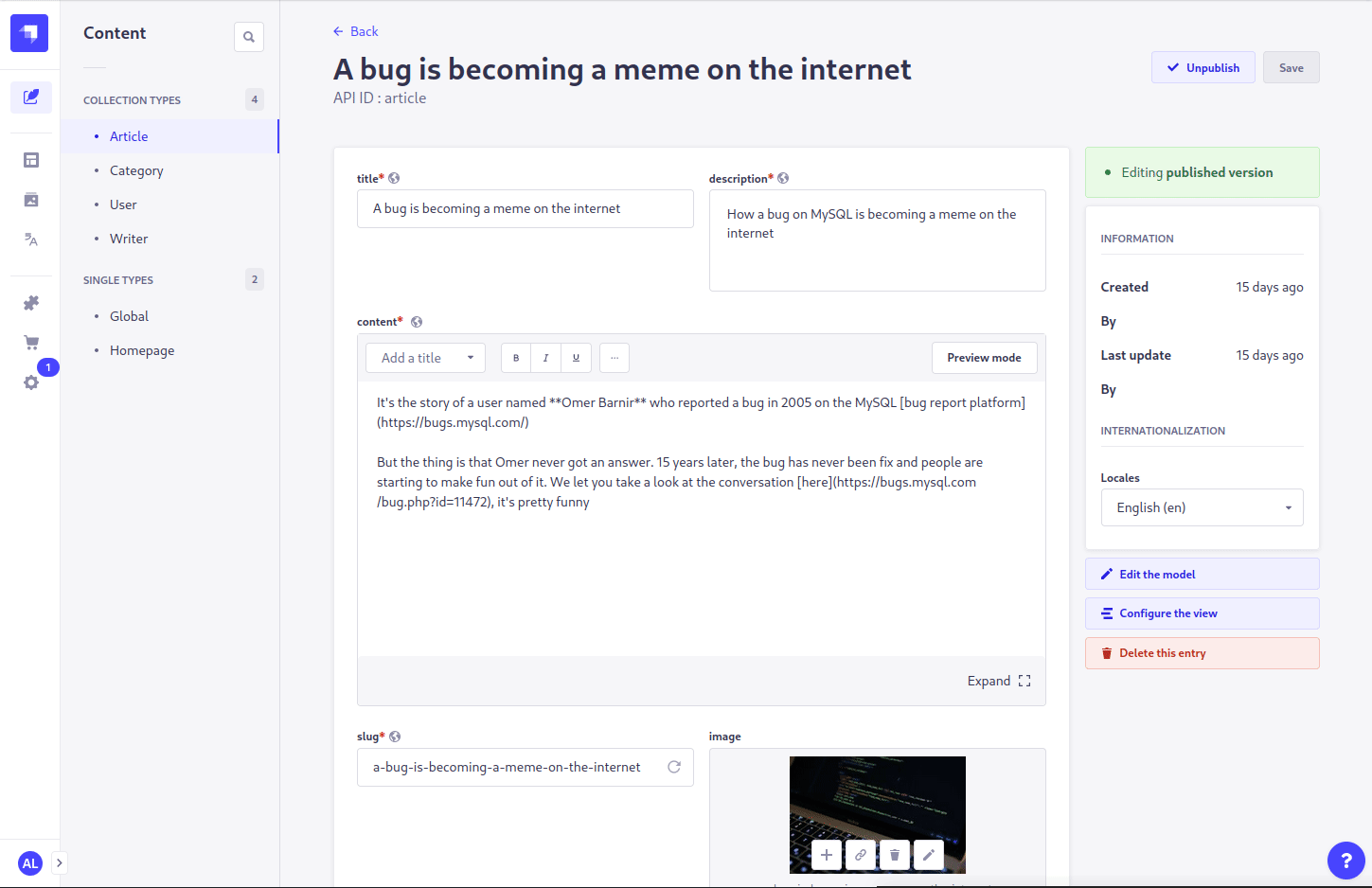This screenshot has height=888, width=1372.
Task: Select the Homepage single type
Action: coord(141,349)
